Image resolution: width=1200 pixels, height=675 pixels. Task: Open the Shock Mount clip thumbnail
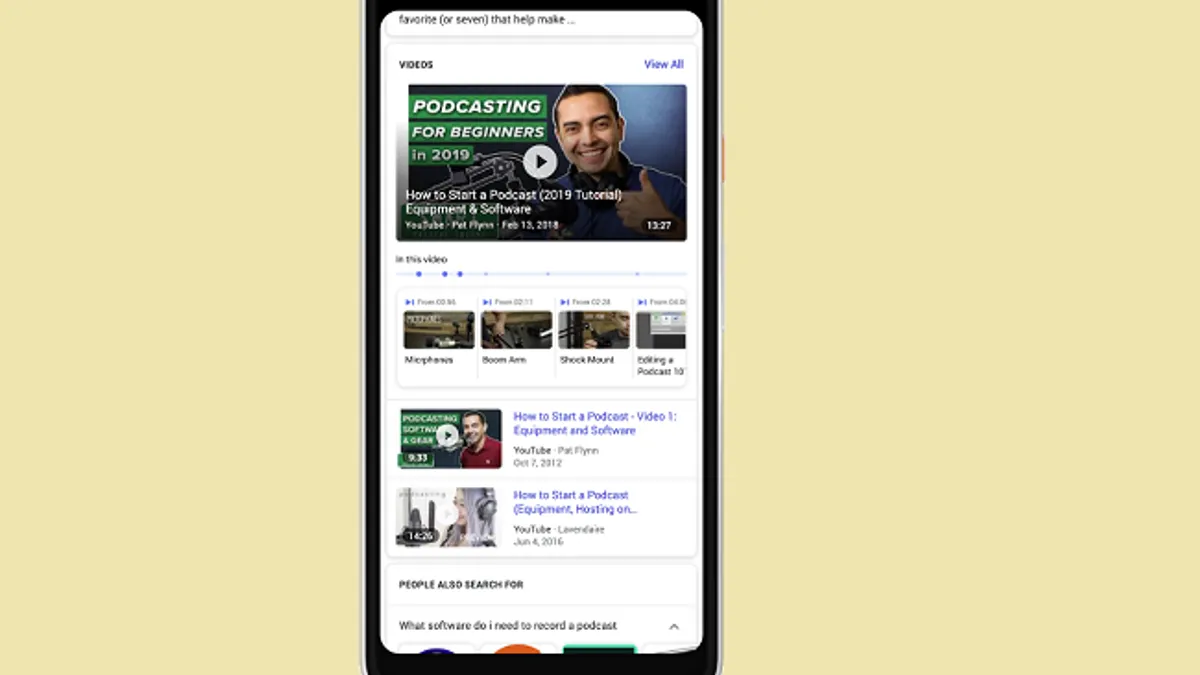tap(594, 330)
